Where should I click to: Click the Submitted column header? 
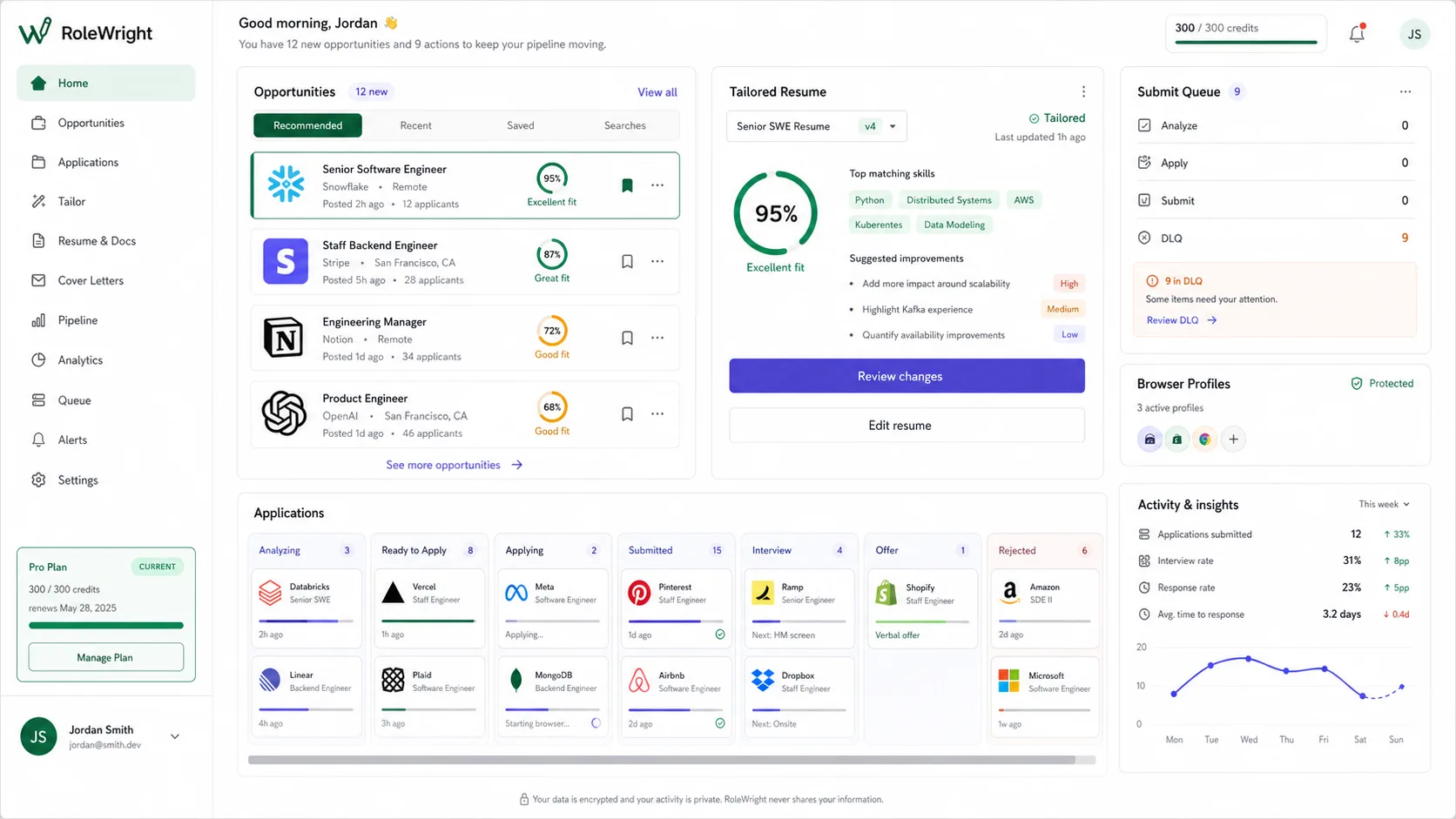pos(675,550)
